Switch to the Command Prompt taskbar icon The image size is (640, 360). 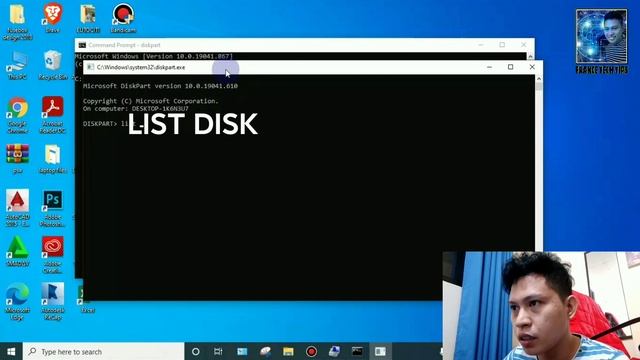pos(357,351)
